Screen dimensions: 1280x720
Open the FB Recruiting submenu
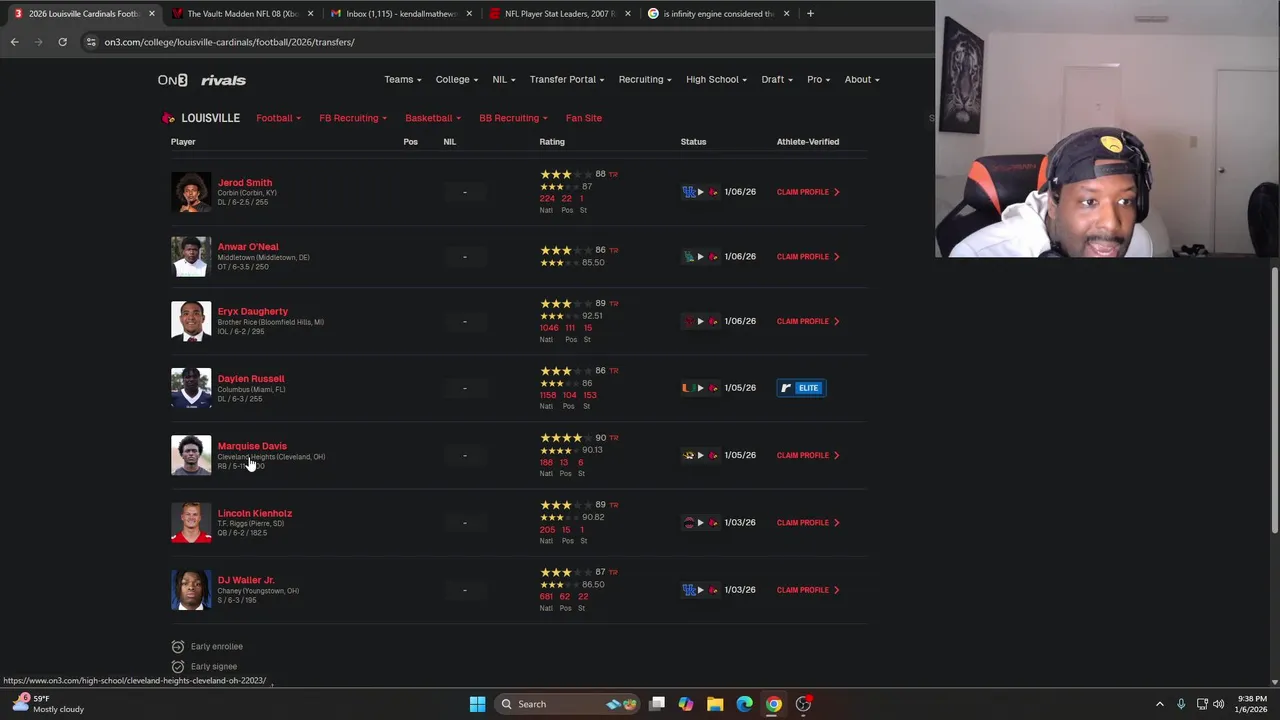click(353, 118)
